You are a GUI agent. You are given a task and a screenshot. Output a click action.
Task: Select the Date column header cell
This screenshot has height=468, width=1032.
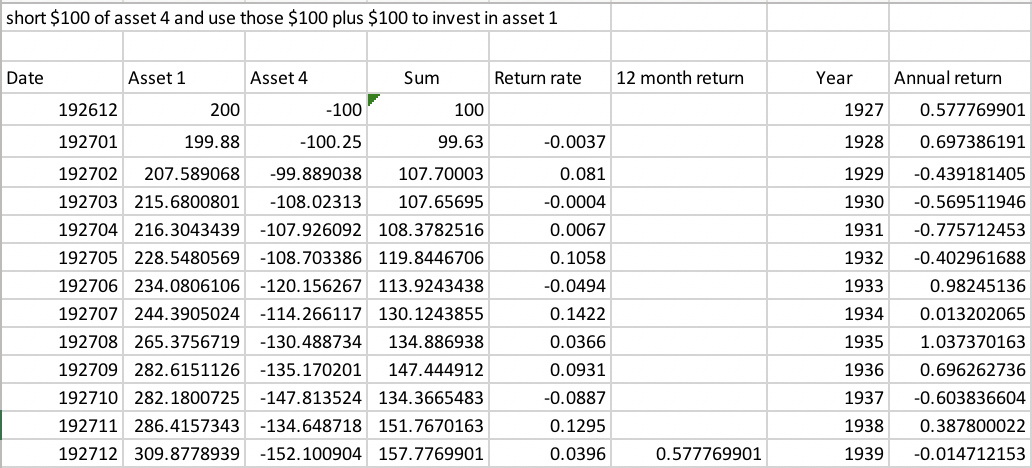[x=61, y=78]
